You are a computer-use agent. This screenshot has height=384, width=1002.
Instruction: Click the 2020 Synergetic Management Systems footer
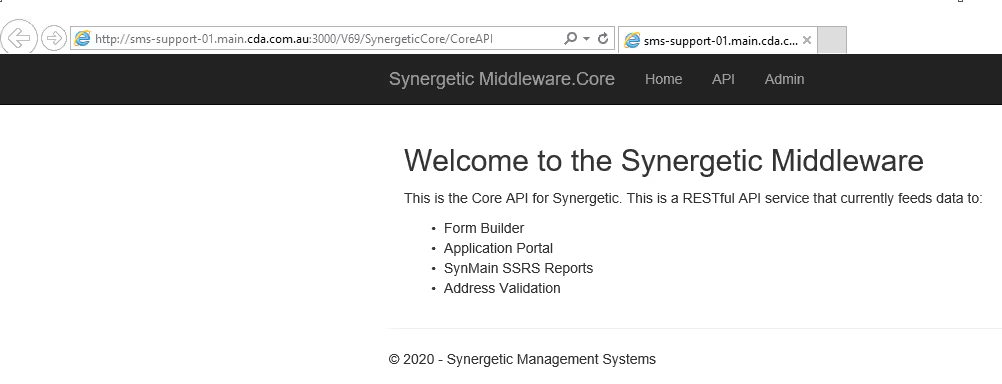[522, 359]
